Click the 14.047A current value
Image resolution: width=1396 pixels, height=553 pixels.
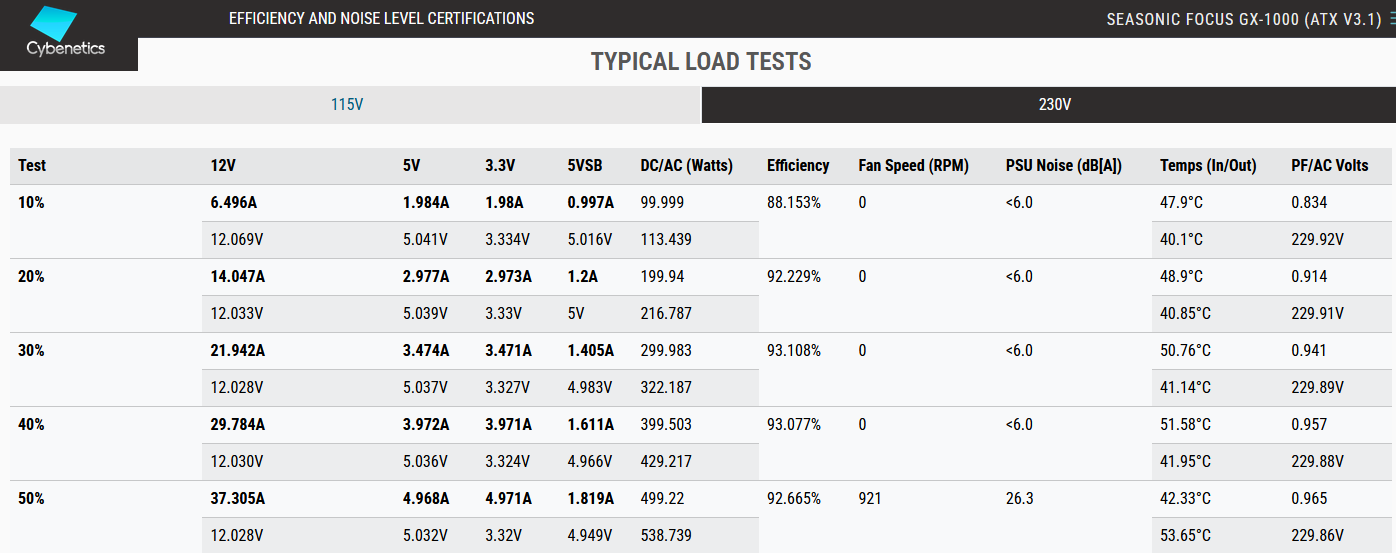[237, 277]
